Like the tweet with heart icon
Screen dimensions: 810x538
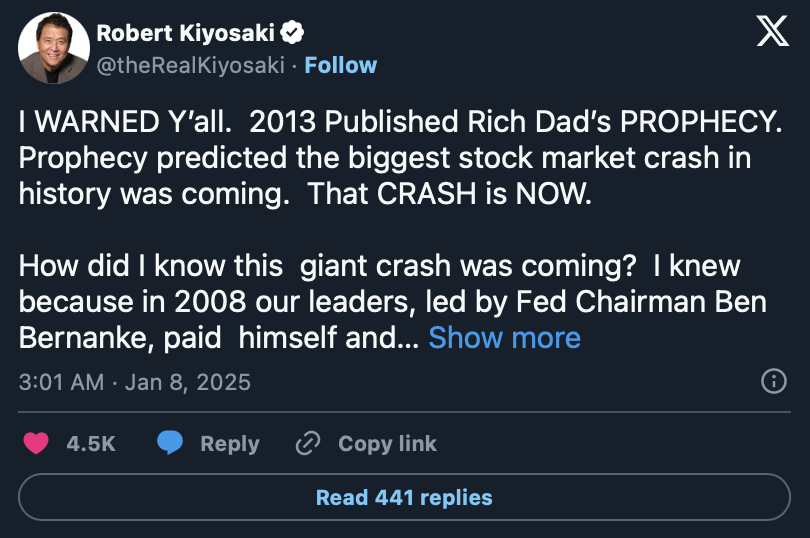(x=36, y=443)
